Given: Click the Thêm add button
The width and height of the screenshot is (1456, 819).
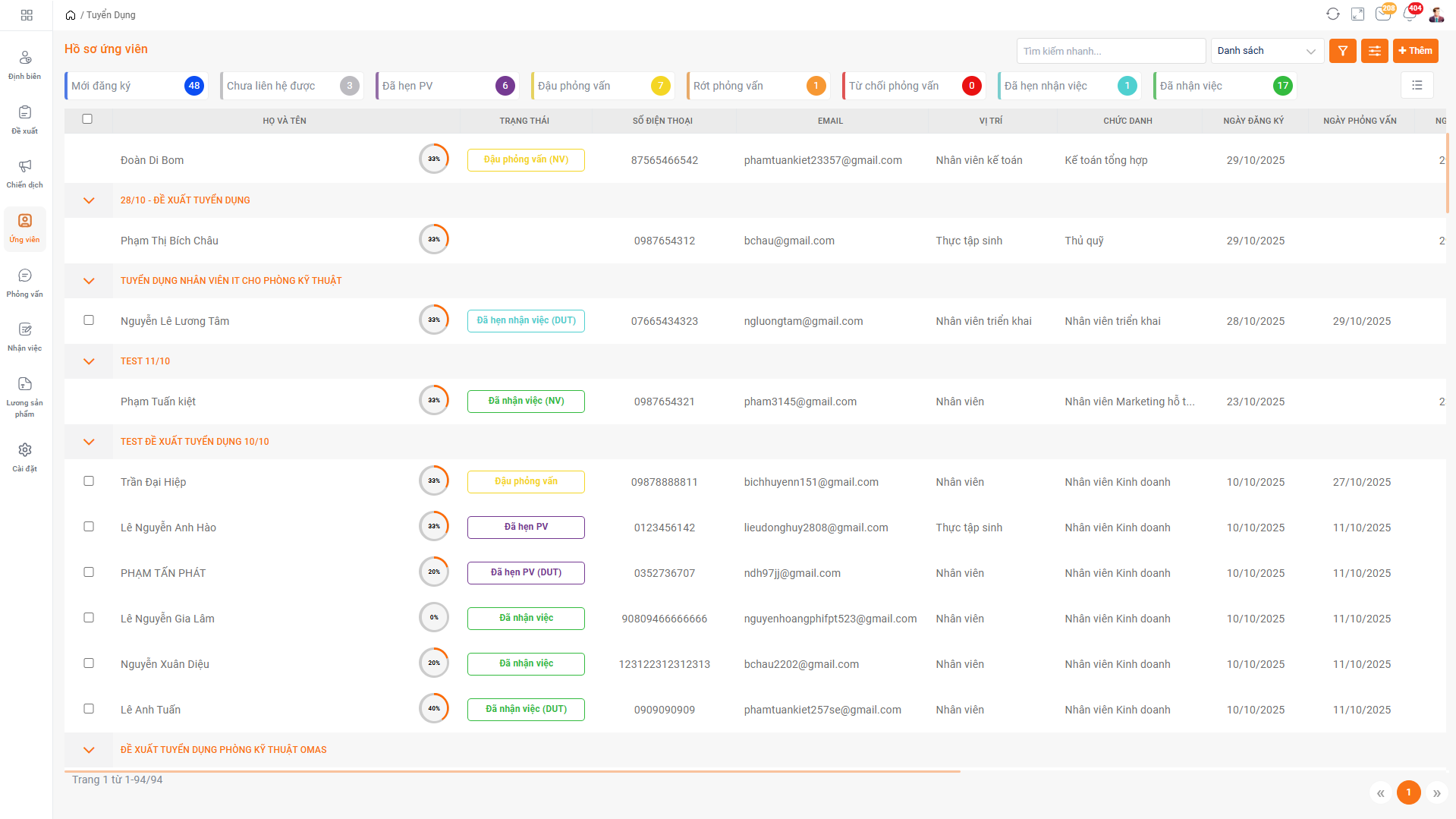Looking at the screenshot, I should tap(1415, 51).
